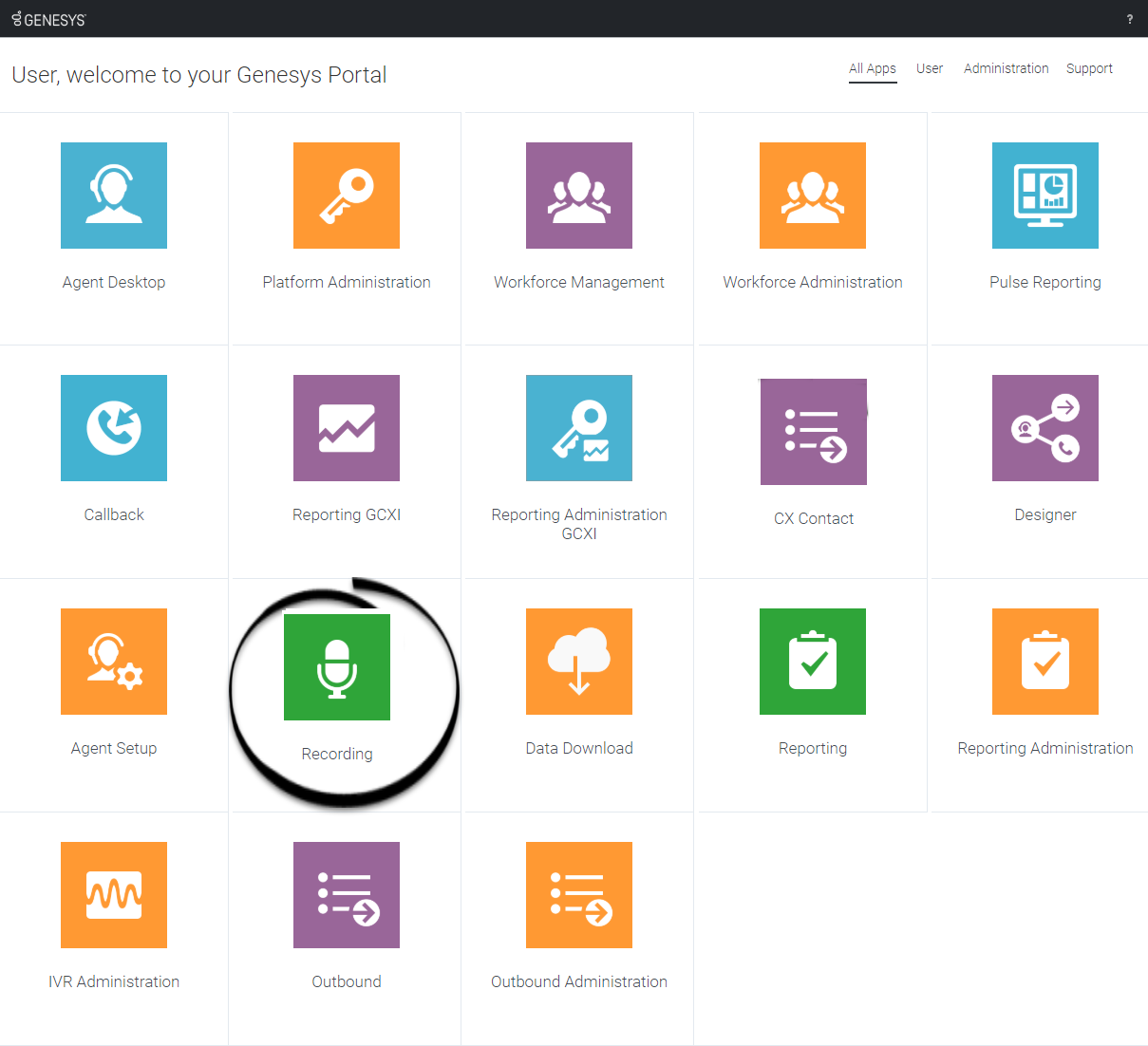Click the circled Recording microphone icon
Viewport: 1148px width, 1046px height.
point(337,666)
